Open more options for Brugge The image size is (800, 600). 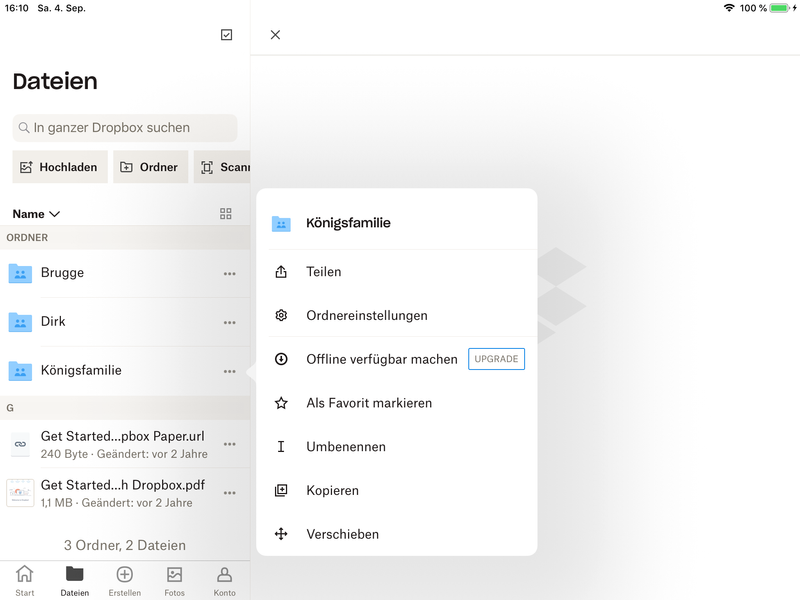pos(230,274)
